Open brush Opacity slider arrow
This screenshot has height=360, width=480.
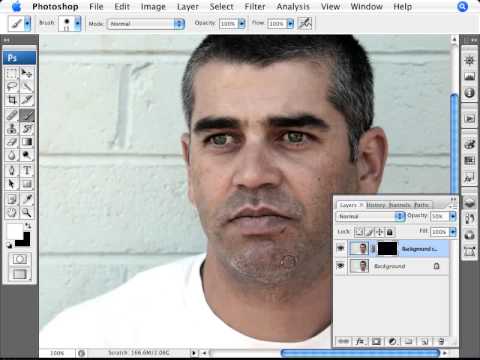coord(242,24)
